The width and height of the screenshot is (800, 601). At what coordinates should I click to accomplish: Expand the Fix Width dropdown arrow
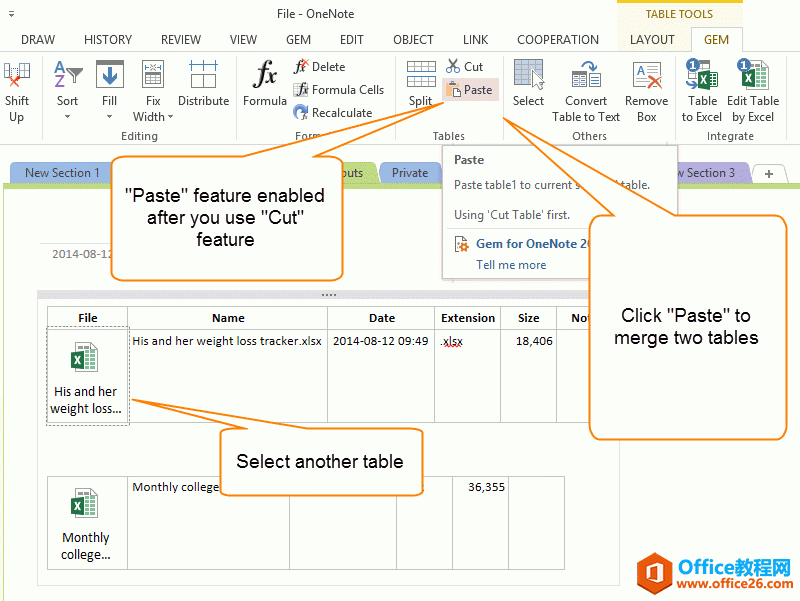[170, 117]
